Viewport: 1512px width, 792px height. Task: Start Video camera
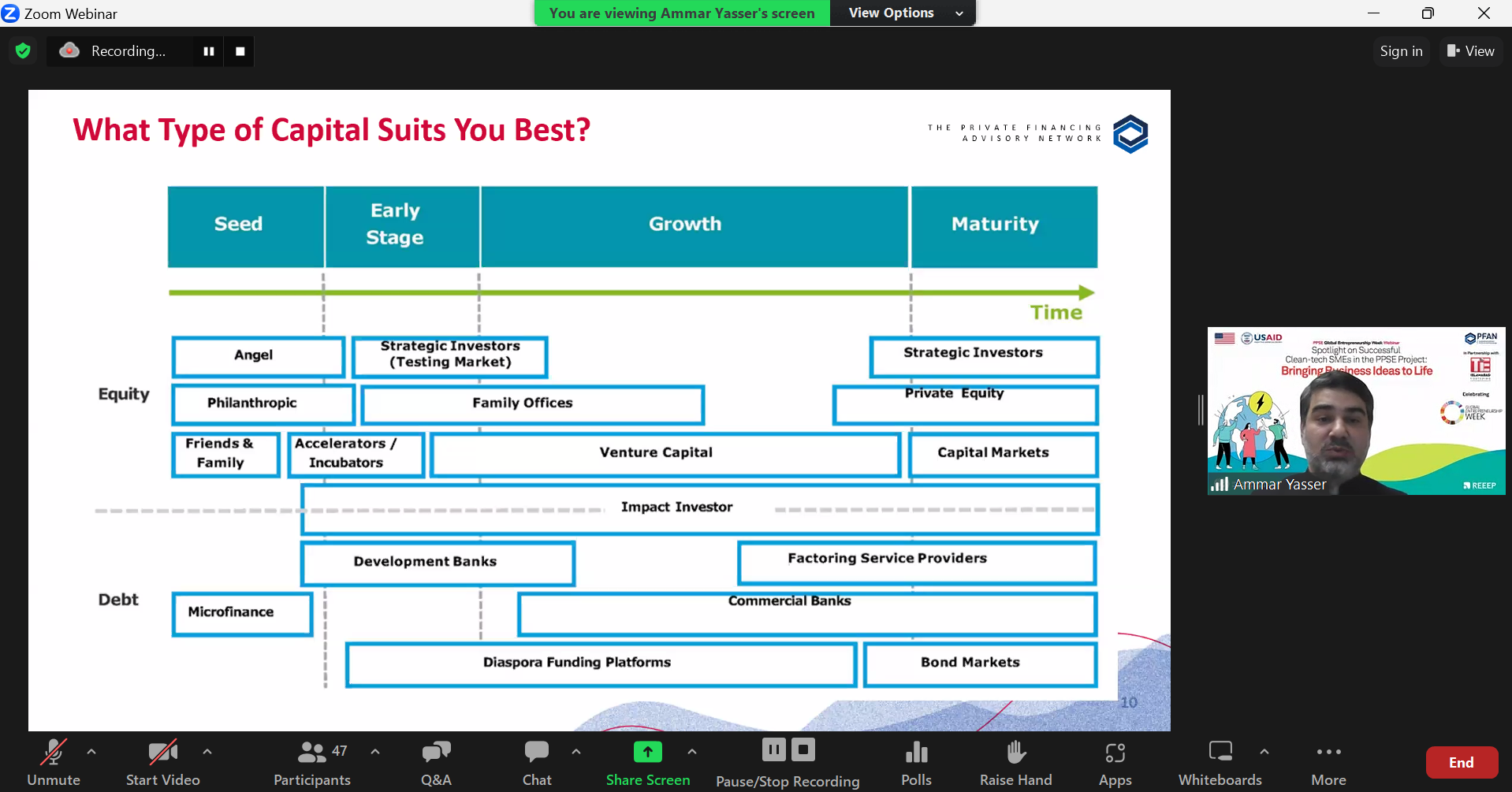pos(163,762)
